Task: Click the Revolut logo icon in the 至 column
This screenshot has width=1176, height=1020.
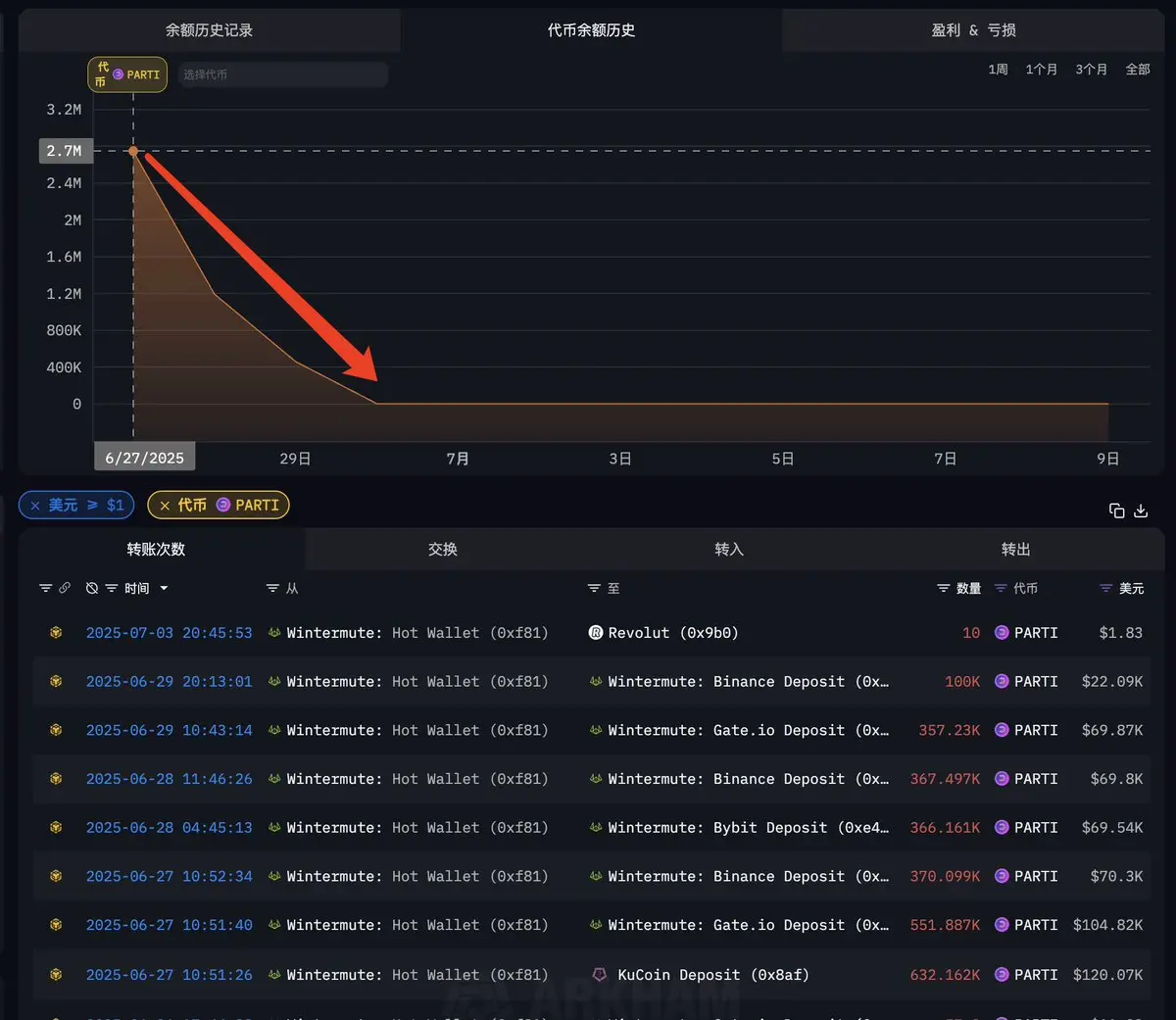Action: coord(595,633)
